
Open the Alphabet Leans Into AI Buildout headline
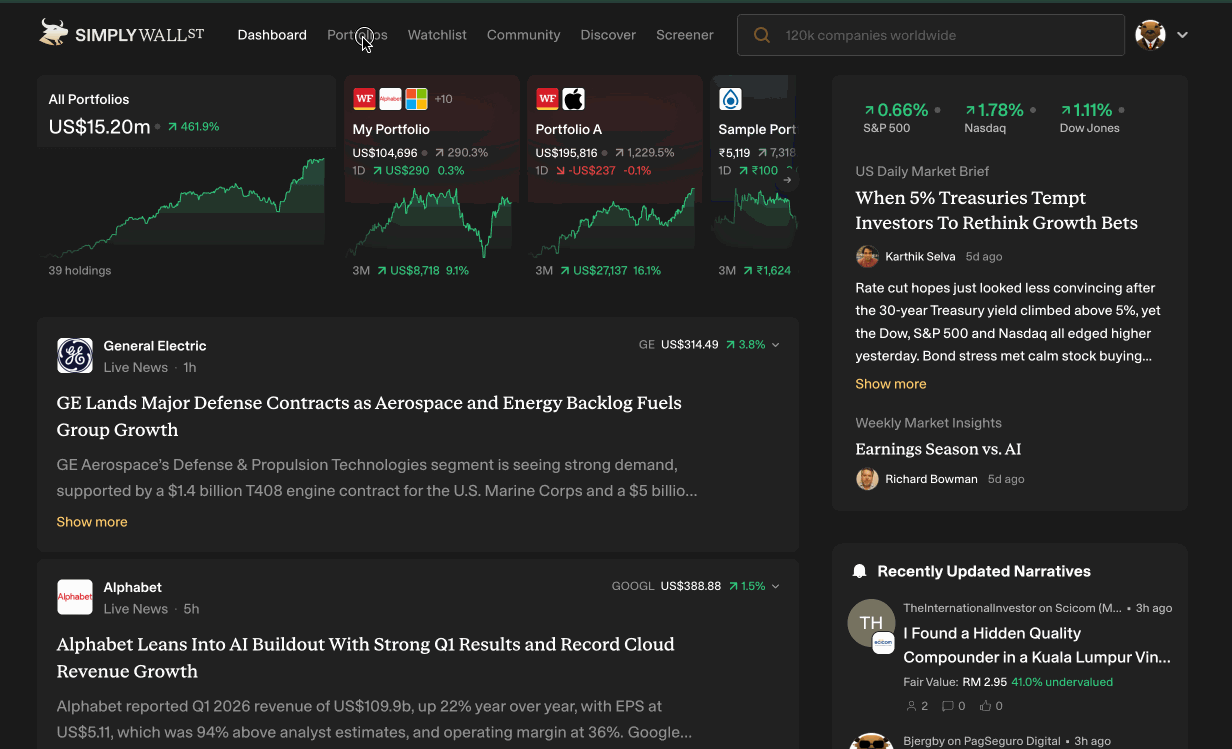[x=366, y=658]
